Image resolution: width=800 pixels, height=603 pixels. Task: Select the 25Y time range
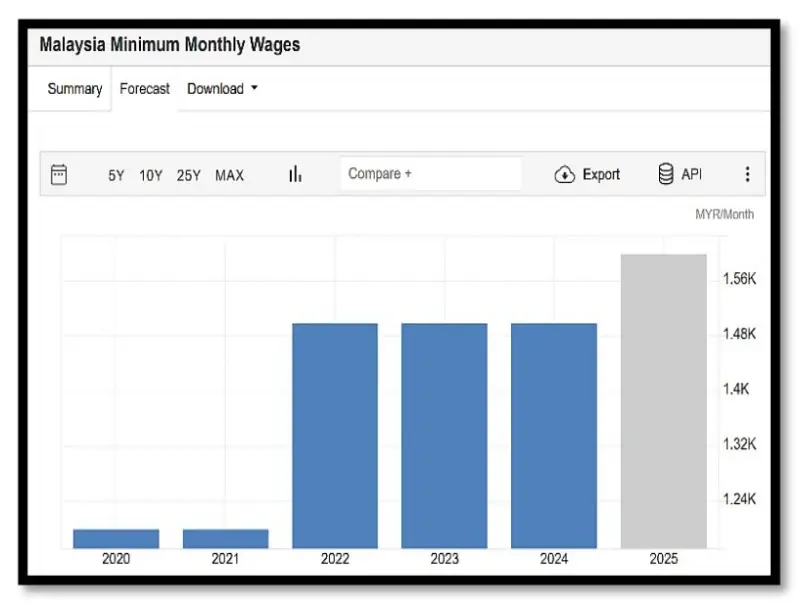(189, 175)
